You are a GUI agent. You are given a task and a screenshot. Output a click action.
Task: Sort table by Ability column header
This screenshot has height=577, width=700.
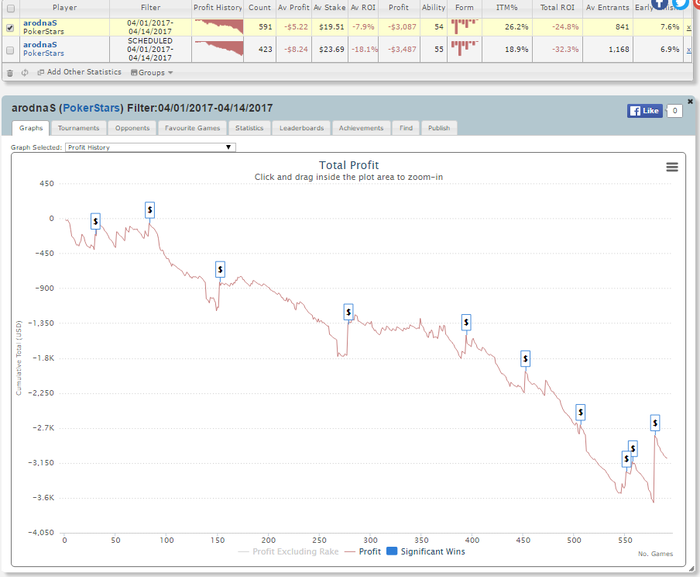pyautogui.click(x=433, y=8)
